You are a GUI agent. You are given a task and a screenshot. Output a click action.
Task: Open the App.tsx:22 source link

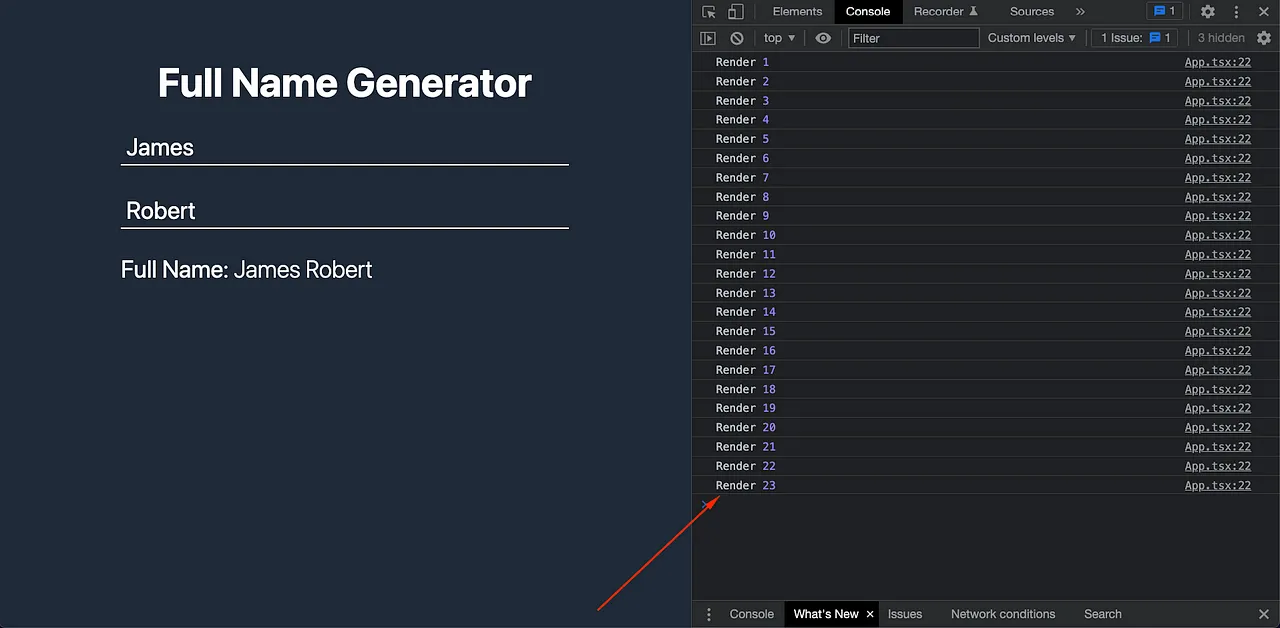click(x=1218, y=62)
